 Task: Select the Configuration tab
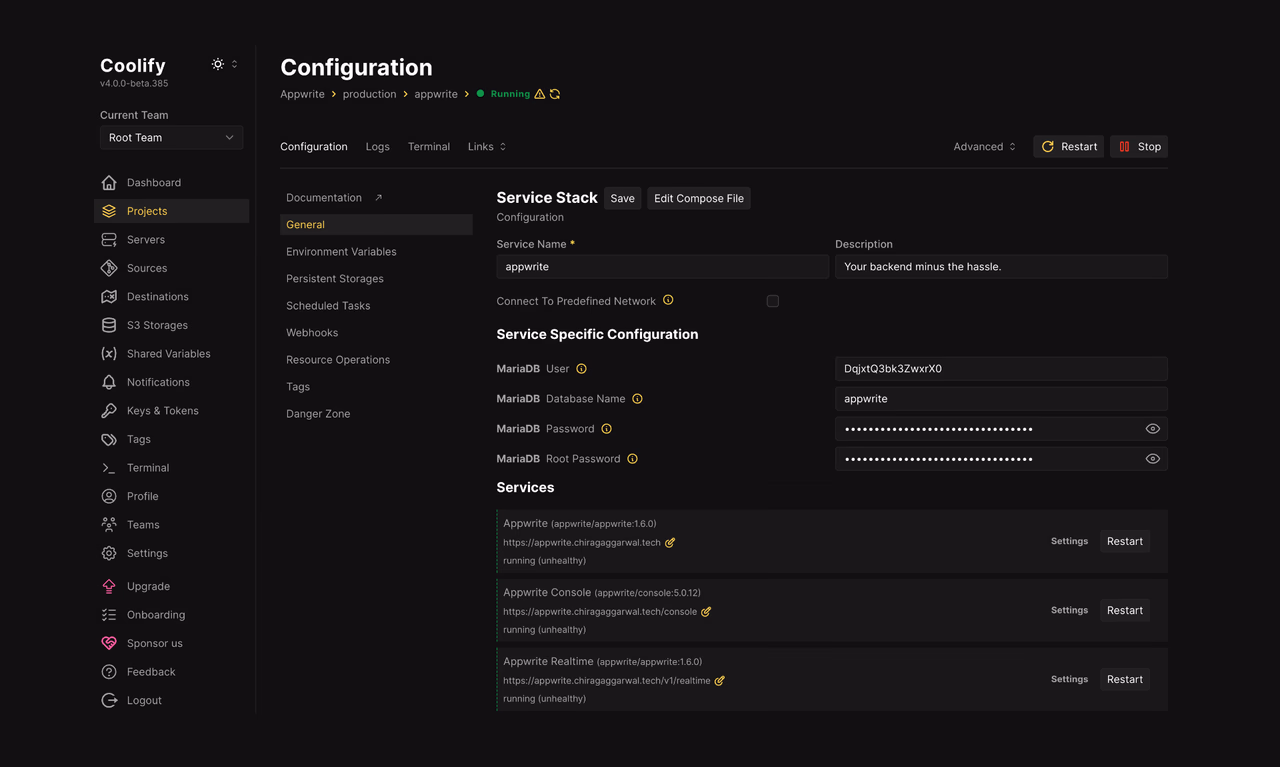(314, 147)
